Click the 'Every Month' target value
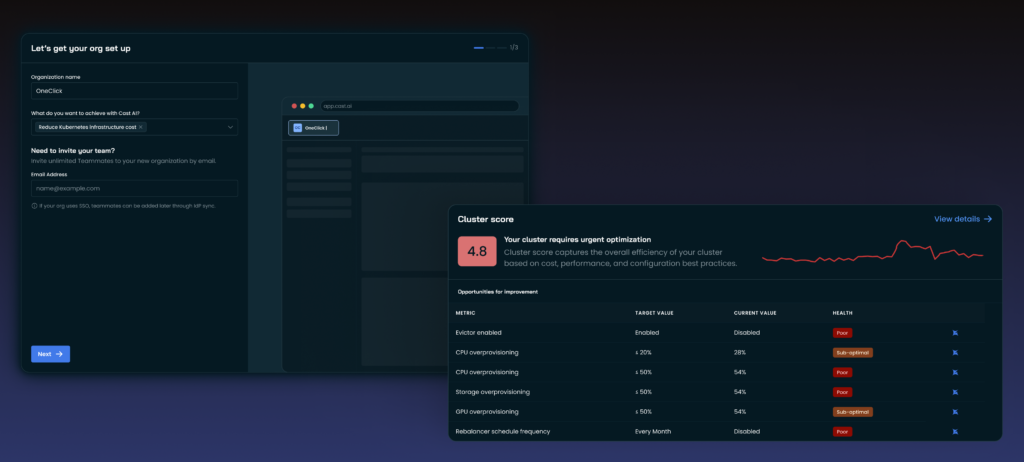 point(652,431)
